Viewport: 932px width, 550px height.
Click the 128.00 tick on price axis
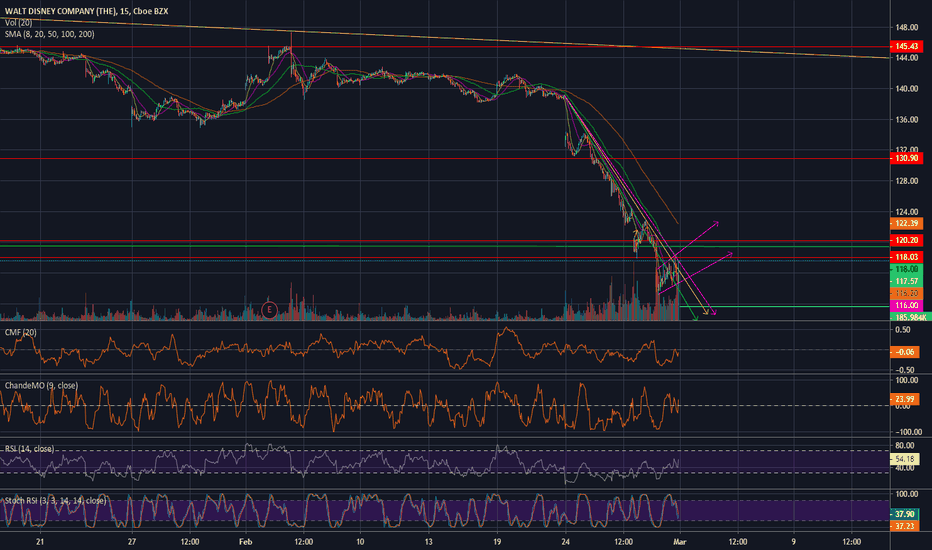907,181
